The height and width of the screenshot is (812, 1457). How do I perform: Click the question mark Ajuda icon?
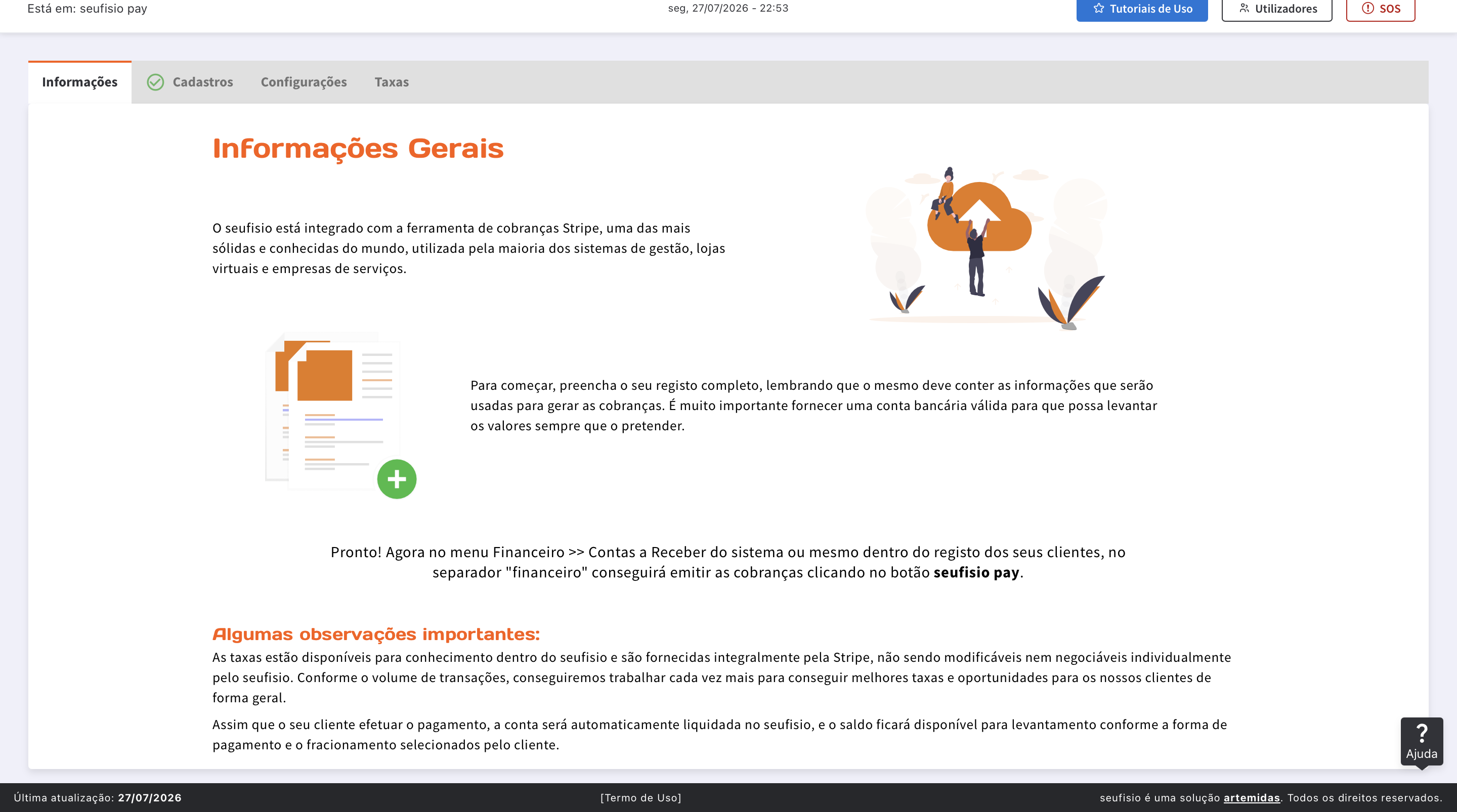coord(1422,734)
